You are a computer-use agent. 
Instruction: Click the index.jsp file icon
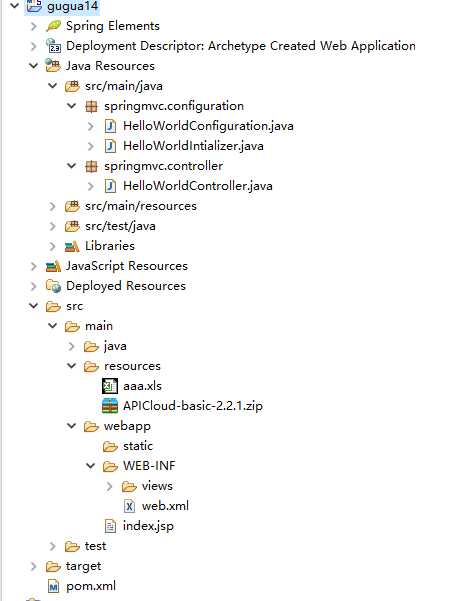110,526
